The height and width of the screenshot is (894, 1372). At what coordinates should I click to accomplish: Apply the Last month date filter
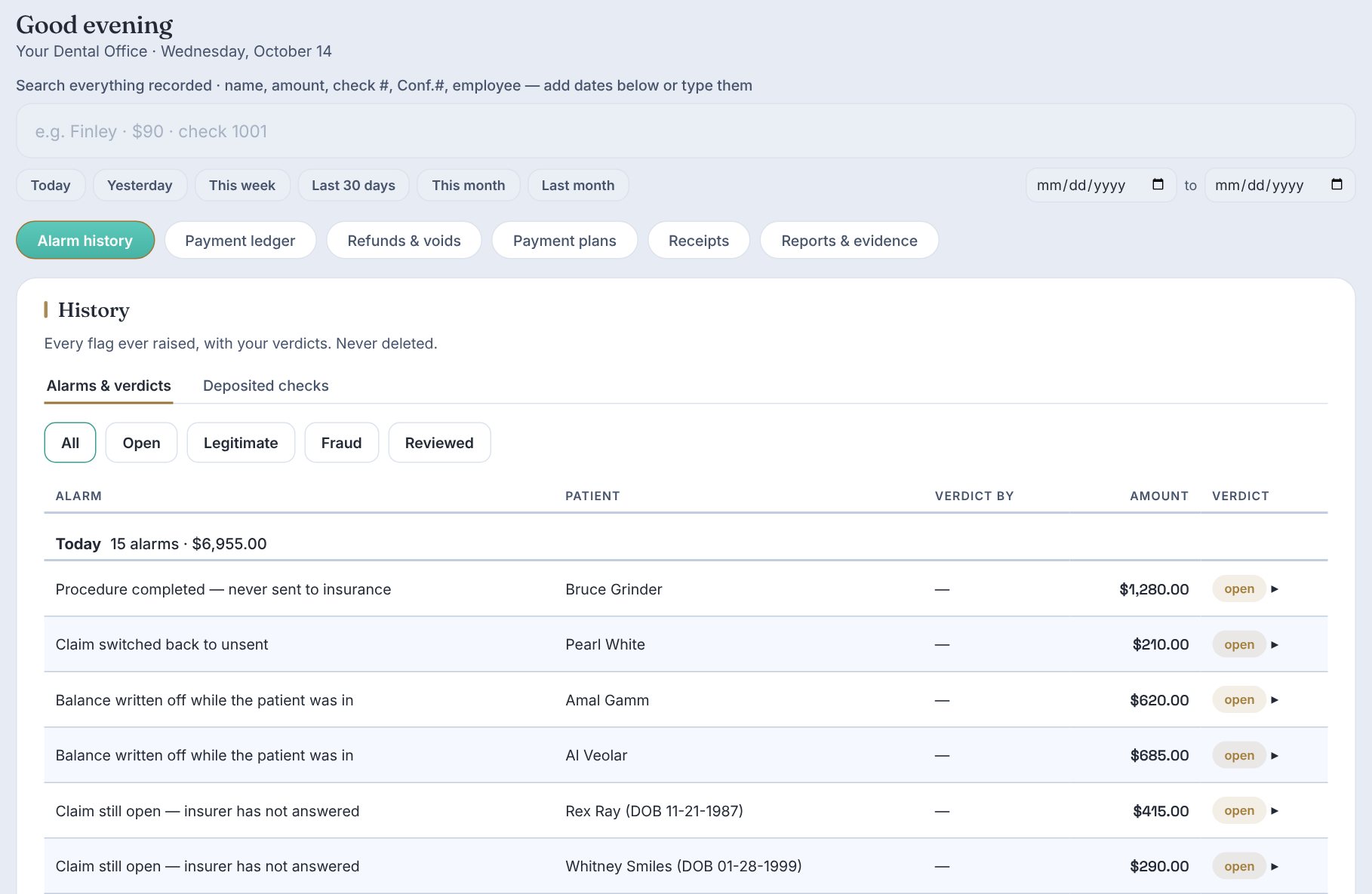[x=578, y=185]
